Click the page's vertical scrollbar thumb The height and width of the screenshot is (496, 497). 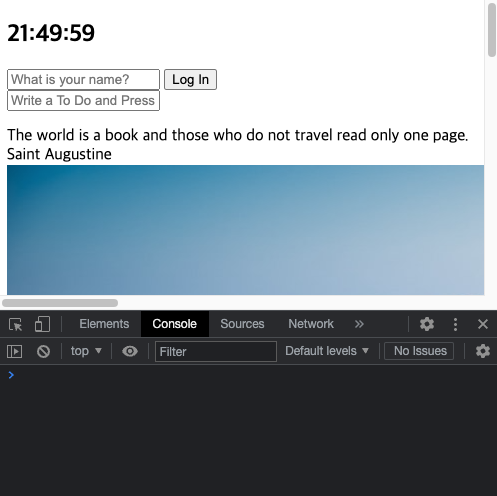(x=492, y=30)
